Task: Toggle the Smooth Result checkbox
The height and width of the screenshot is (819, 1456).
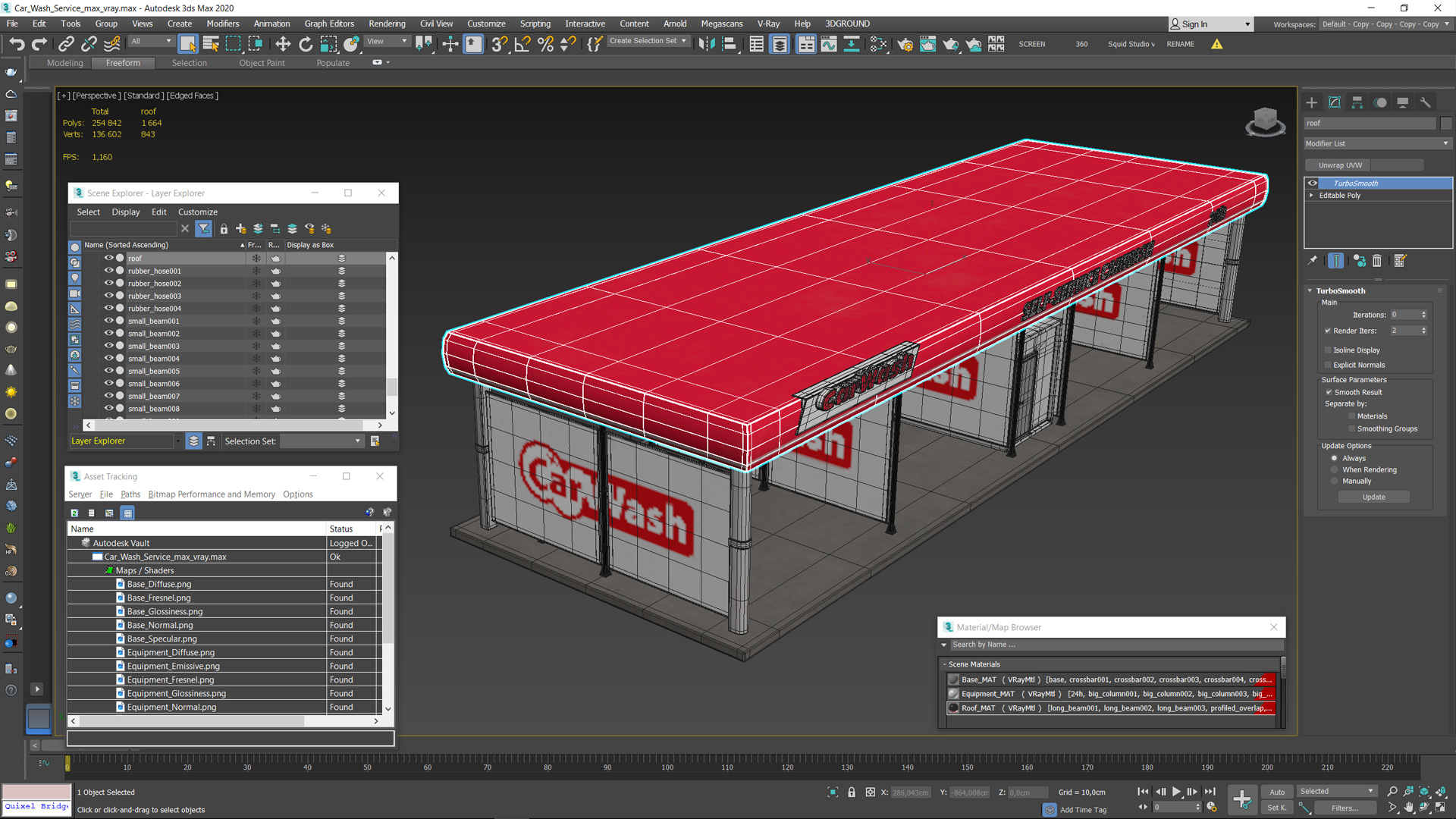Action: click(1329, 392)
